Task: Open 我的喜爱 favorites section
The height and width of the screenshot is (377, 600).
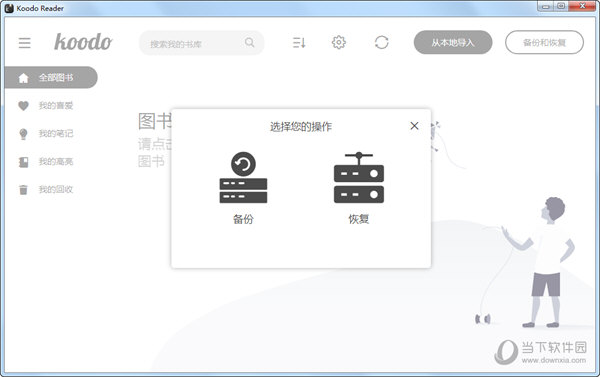Action: [x=55, y=106]
